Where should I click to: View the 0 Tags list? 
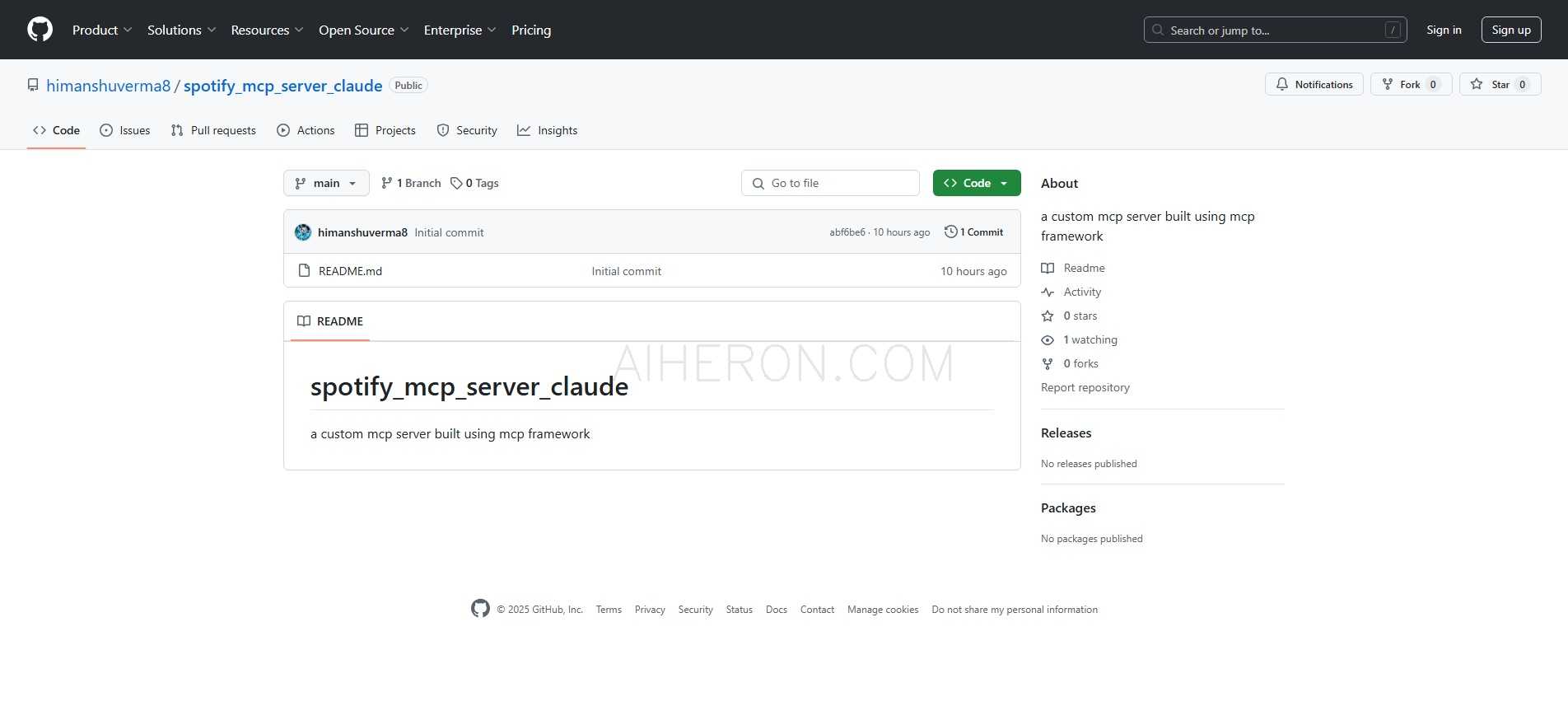[x=474, y=183]
